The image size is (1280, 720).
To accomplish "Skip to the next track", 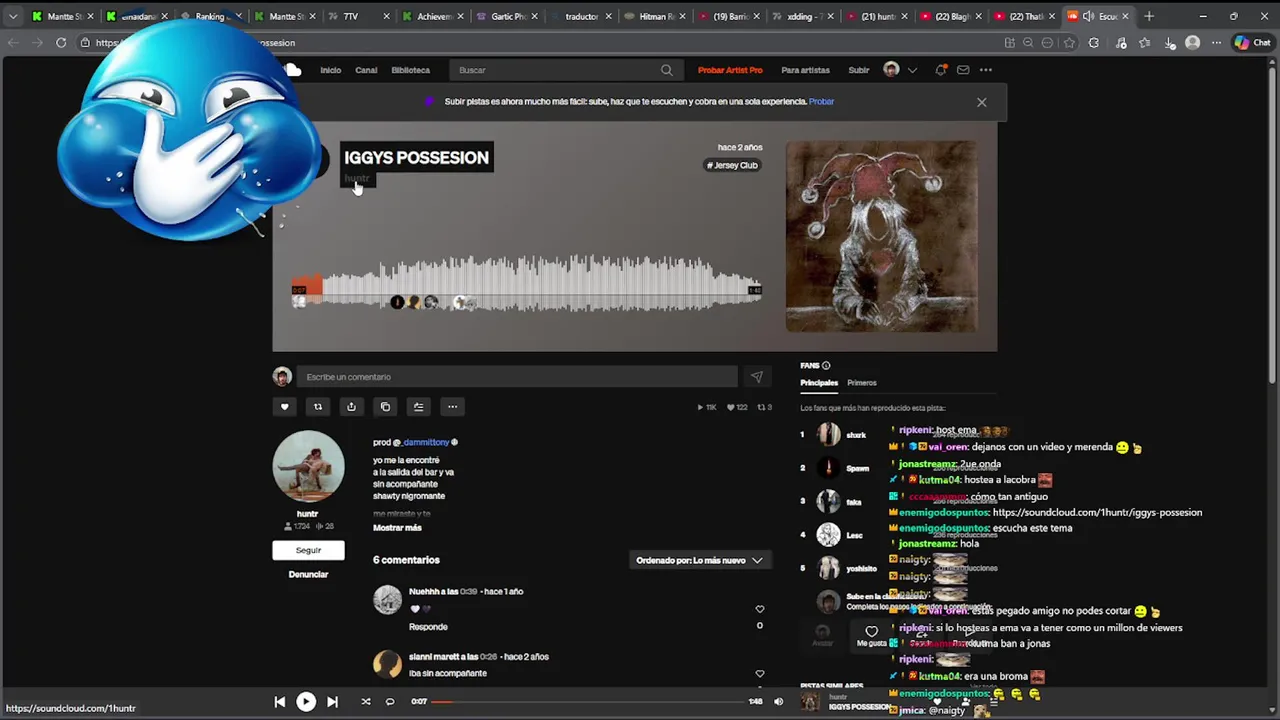I will click(x=332, y=702).
